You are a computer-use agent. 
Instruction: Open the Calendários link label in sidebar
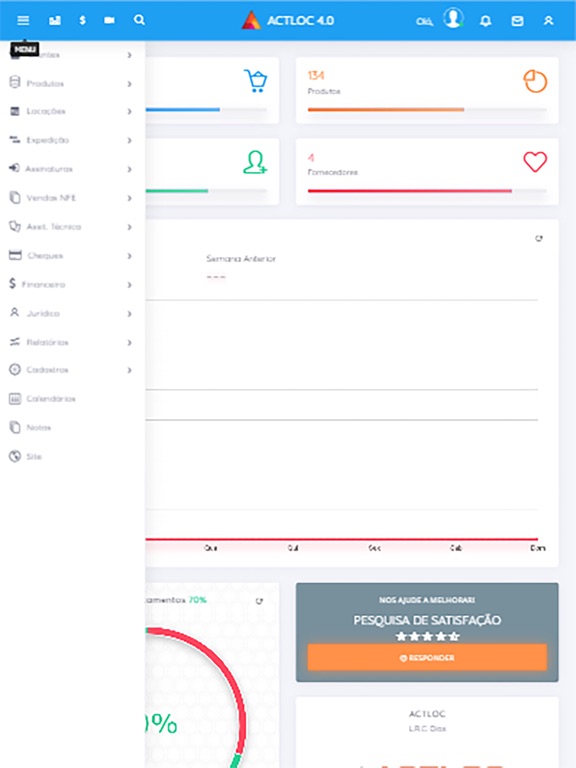[x=51, y=399]
